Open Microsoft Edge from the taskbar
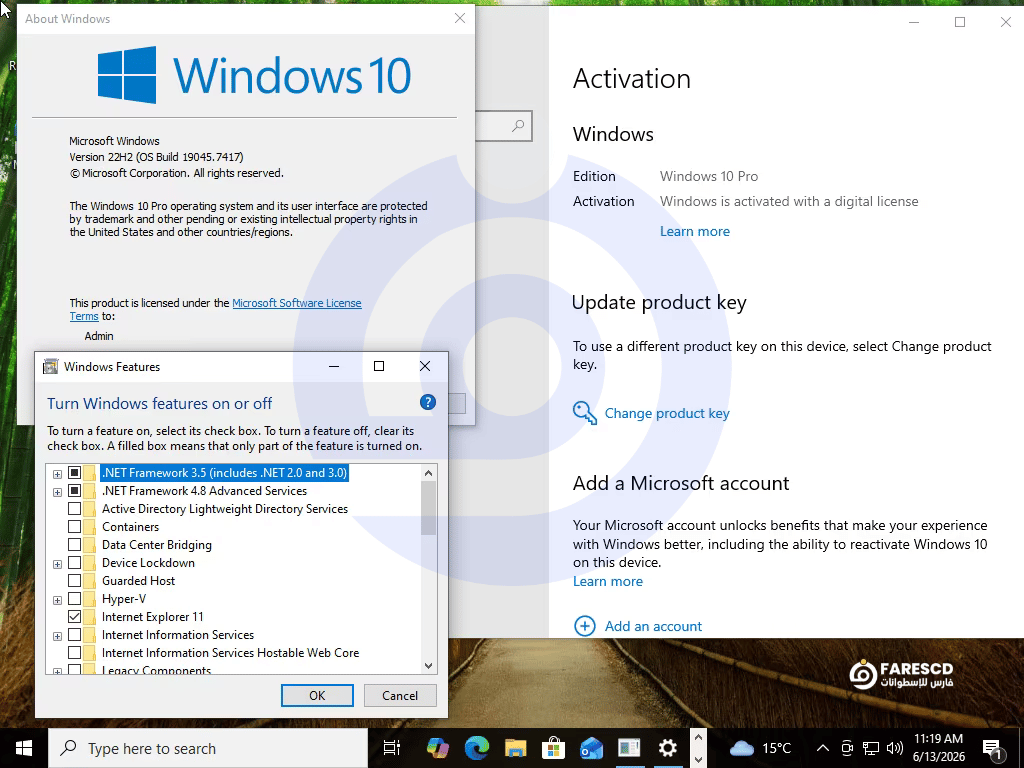The image size is (1024, 768). (477, 748)
